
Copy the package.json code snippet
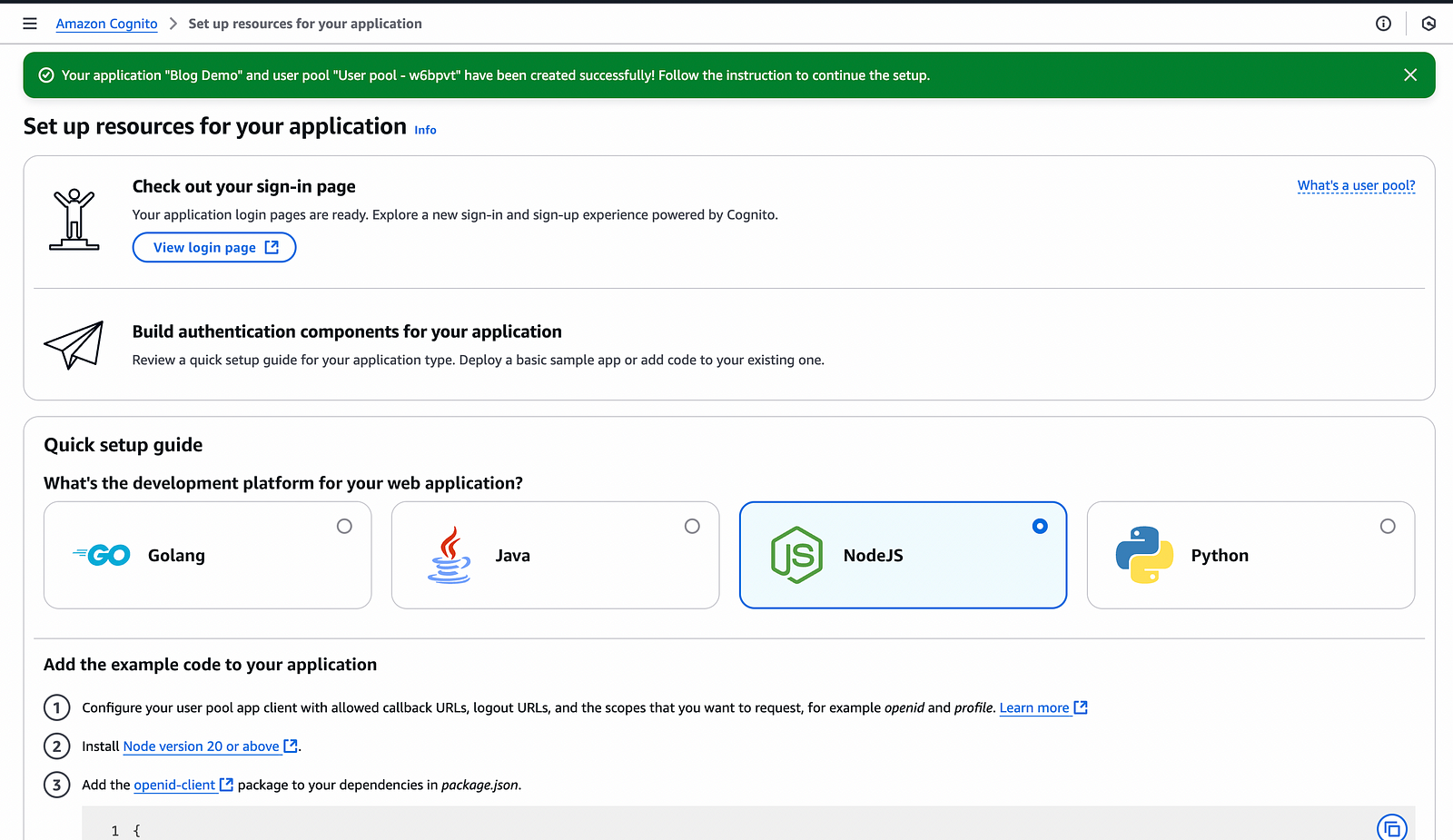pos(1392,828)
